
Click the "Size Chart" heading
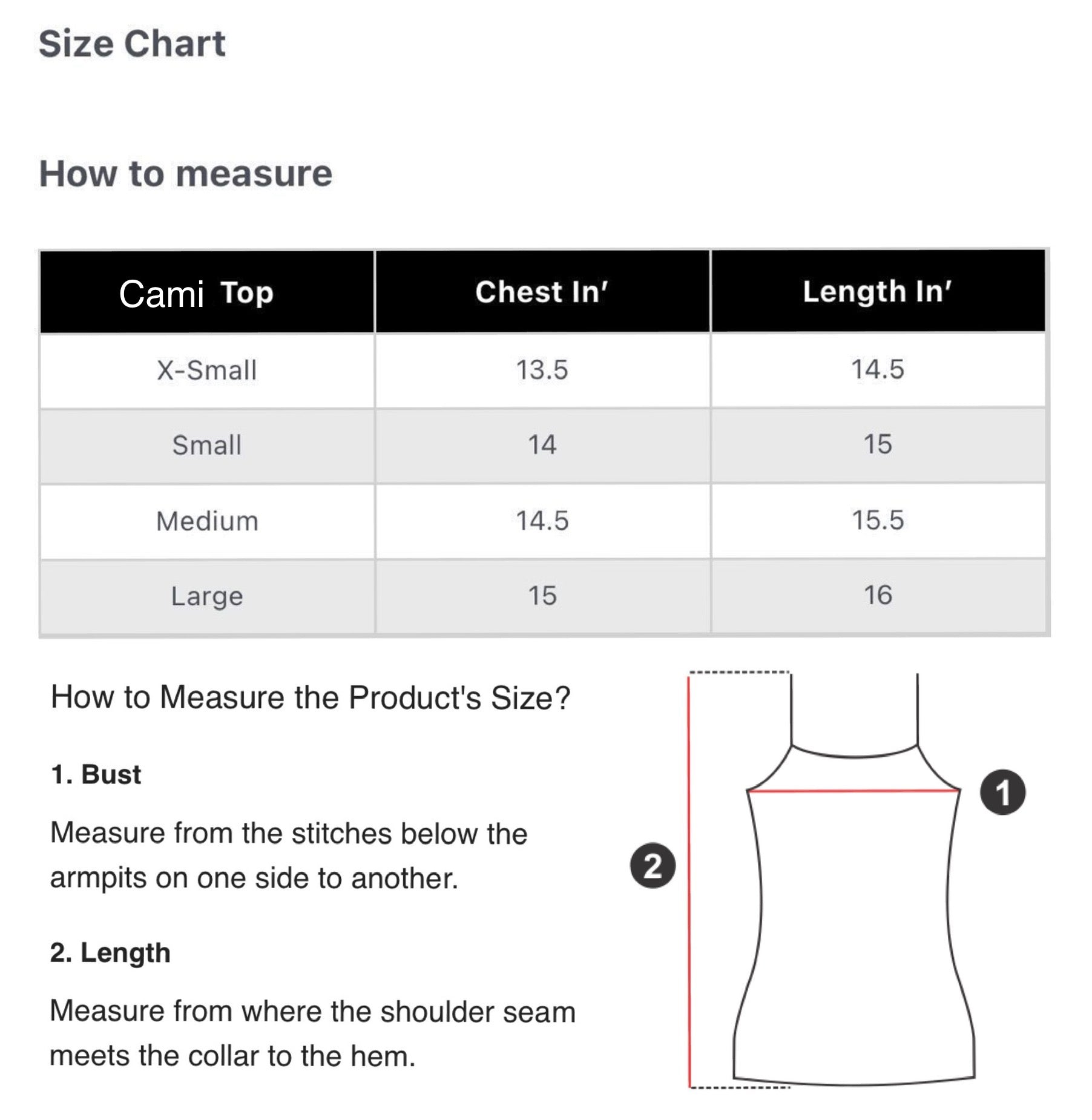tap(132, 44)
